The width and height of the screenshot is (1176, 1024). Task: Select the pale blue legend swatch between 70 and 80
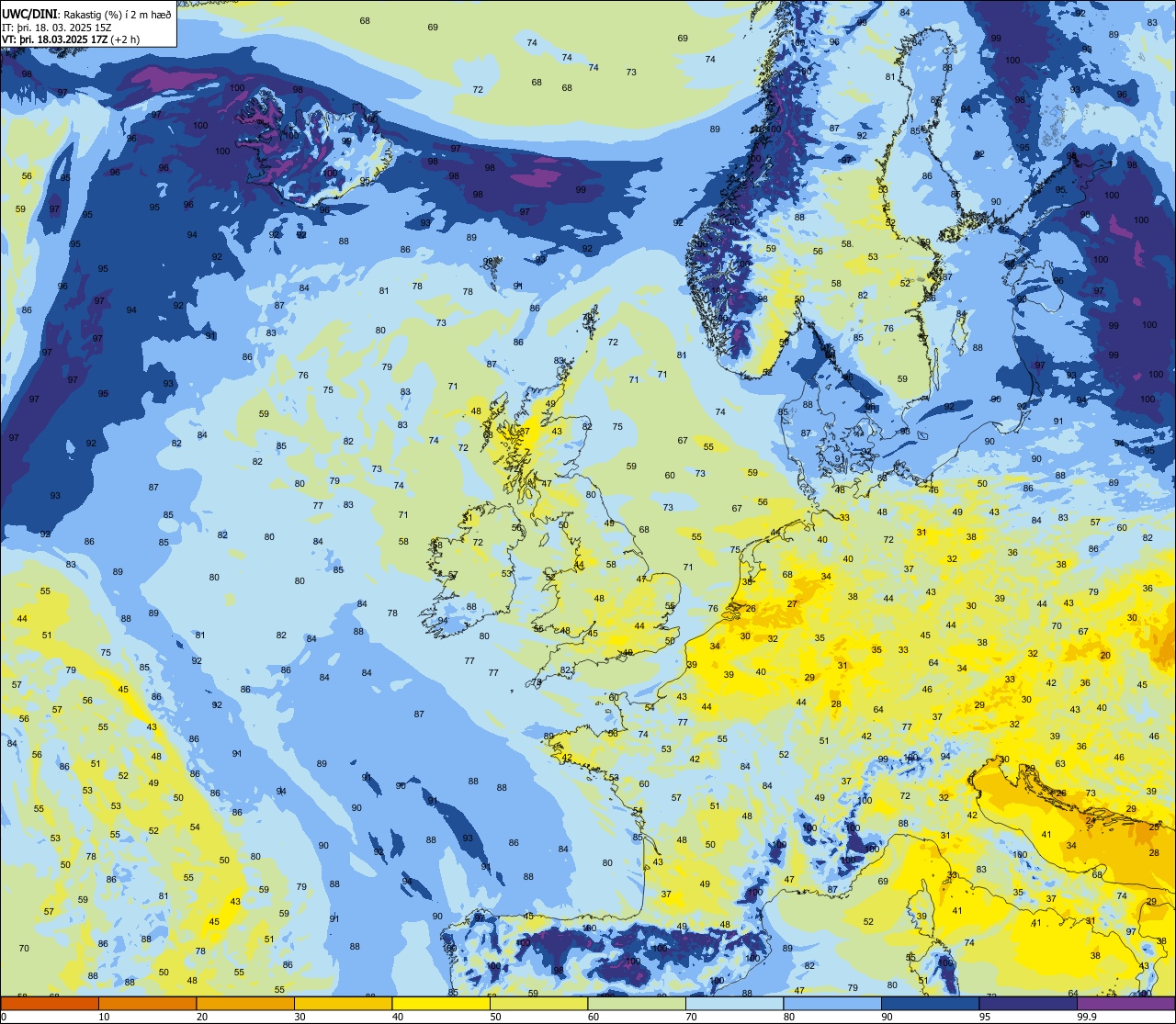(734, 1003)
